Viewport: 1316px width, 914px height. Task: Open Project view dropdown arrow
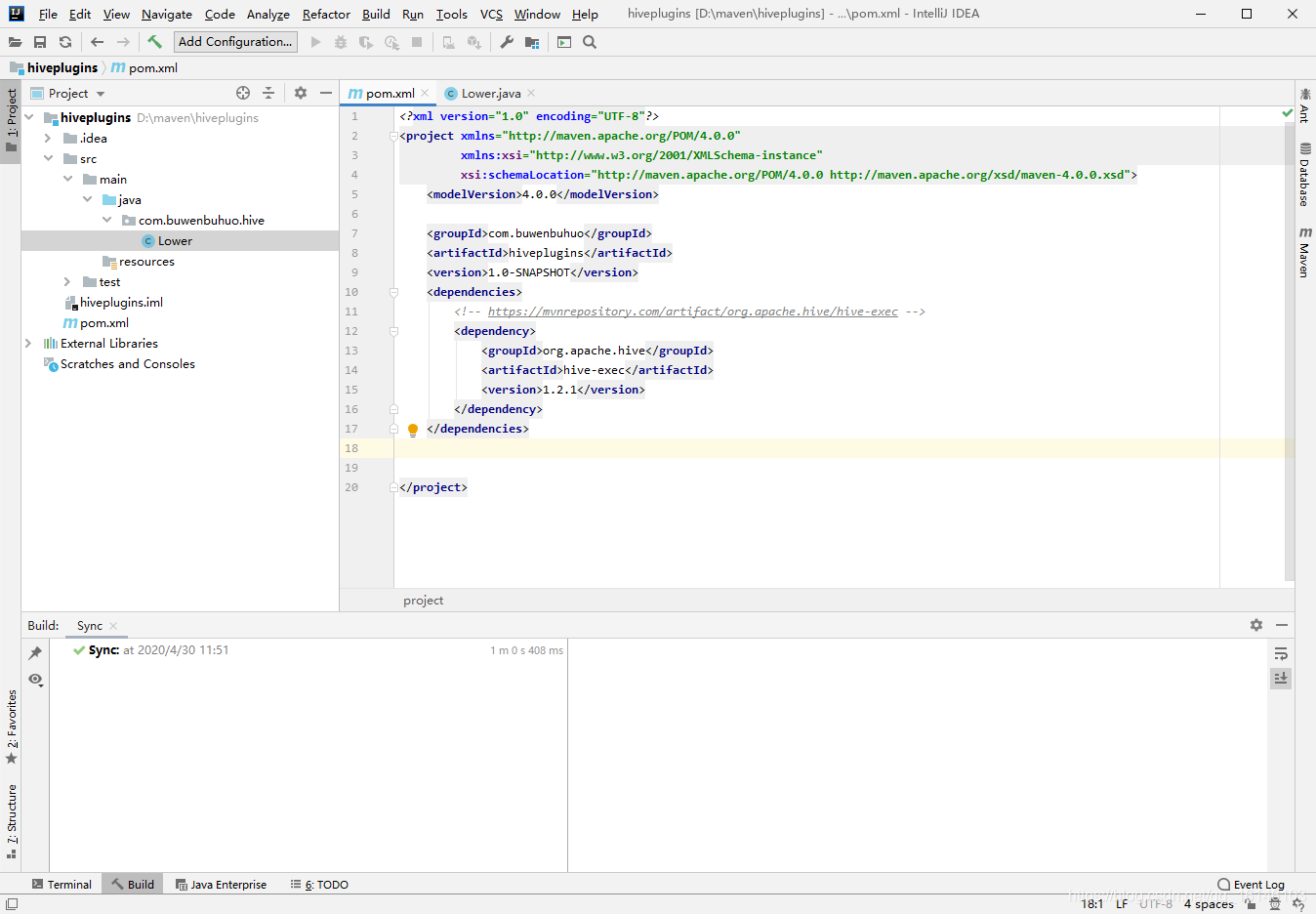(101, 94)
